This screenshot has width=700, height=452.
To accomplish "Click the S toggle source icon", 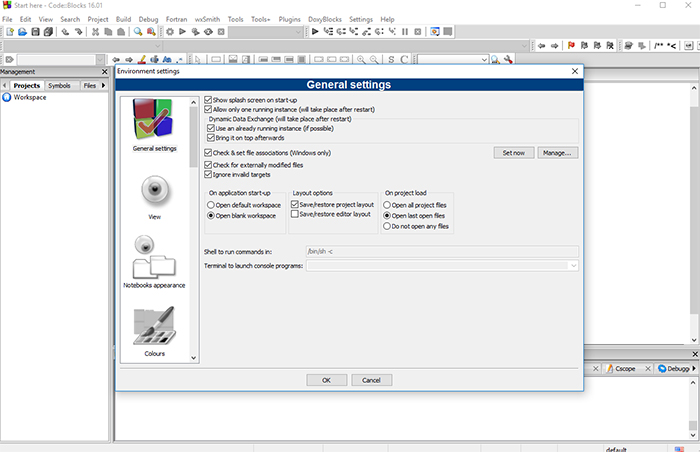I will (391, 59).
